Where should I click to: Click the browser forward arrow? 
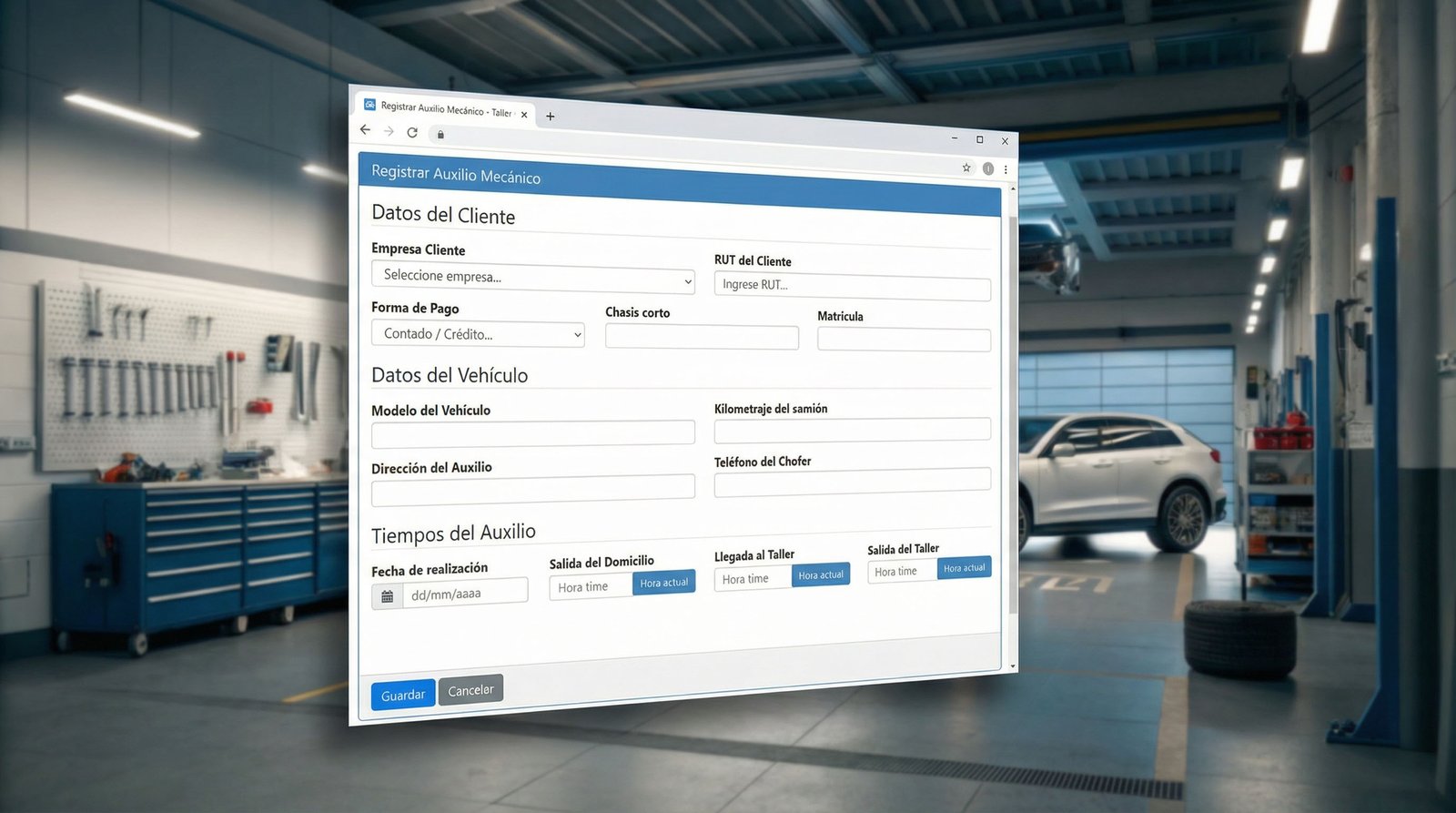coord(389,132)
